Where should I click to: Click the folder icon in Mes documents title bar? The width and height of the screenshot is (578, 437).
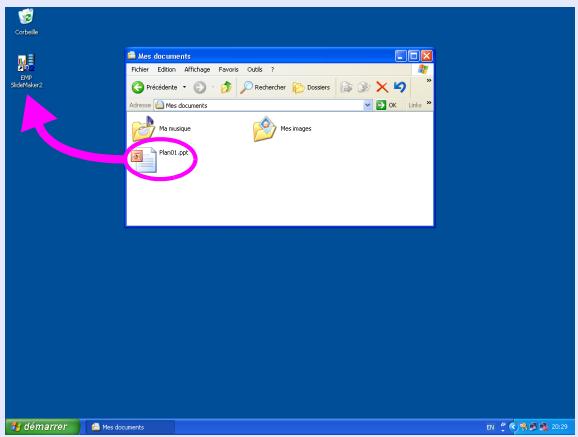[132, 55]
